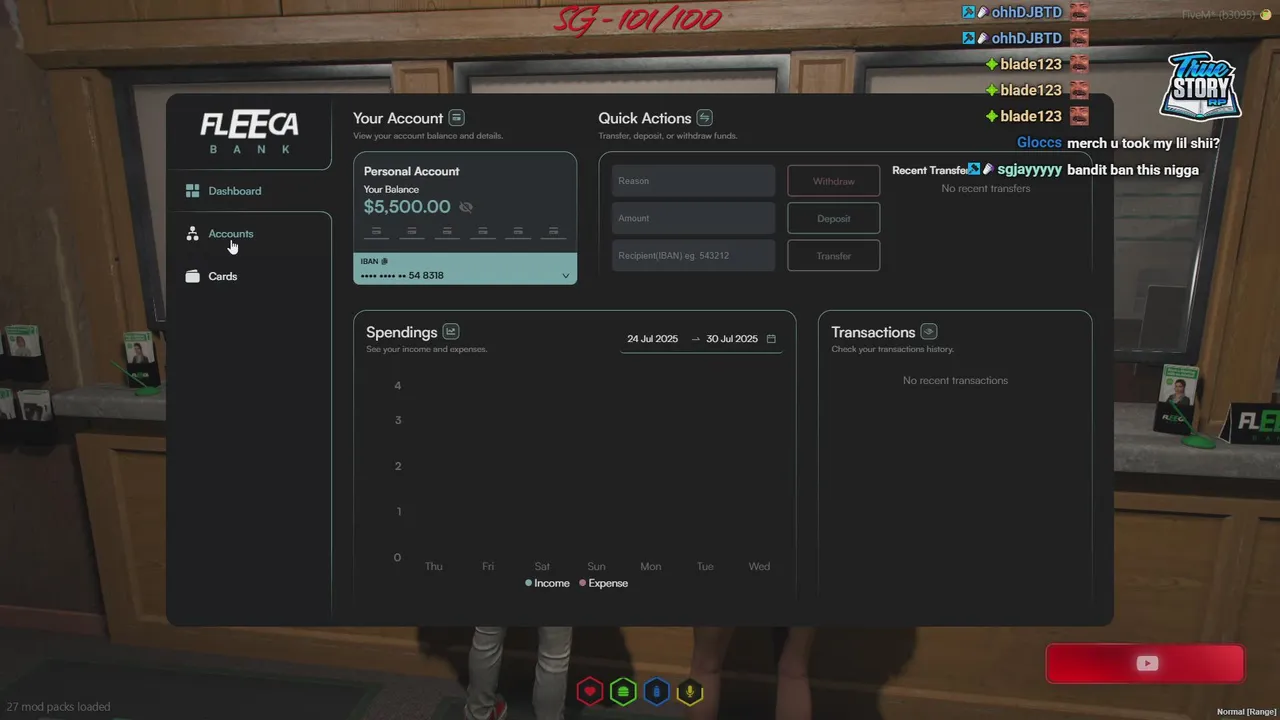Click the Cards wallet icon
1280x720 pixels.
pyautogui.click(x=192, y=276)
